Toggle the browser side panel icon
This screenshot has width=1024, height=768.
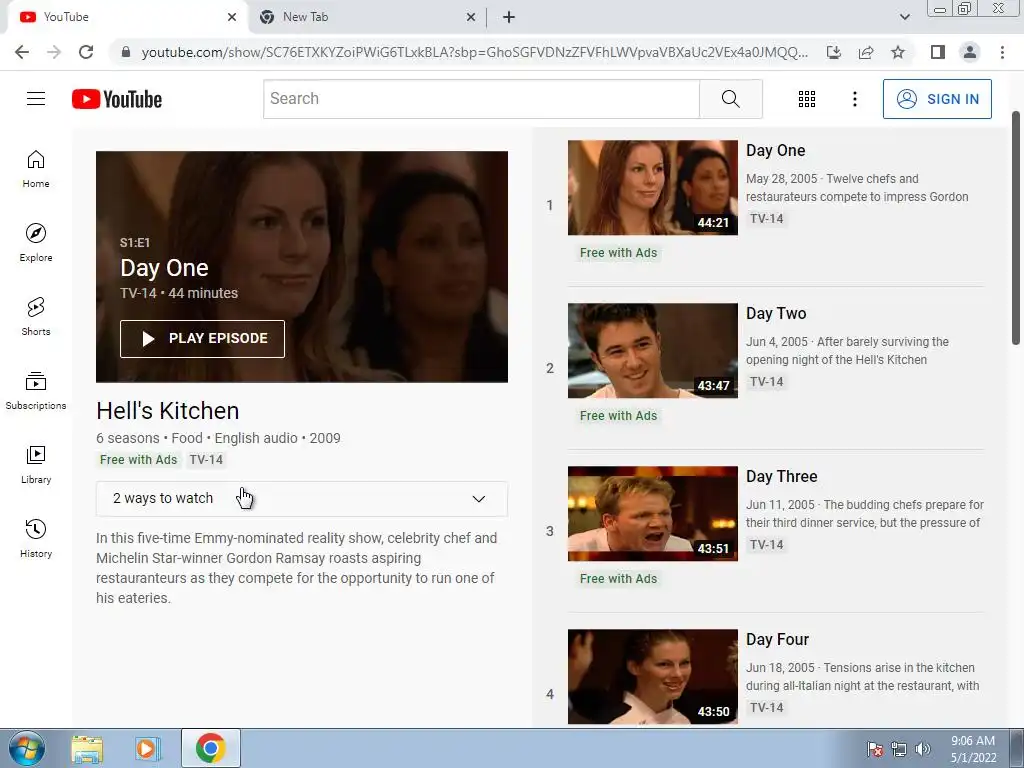click(x=938, y=52)
